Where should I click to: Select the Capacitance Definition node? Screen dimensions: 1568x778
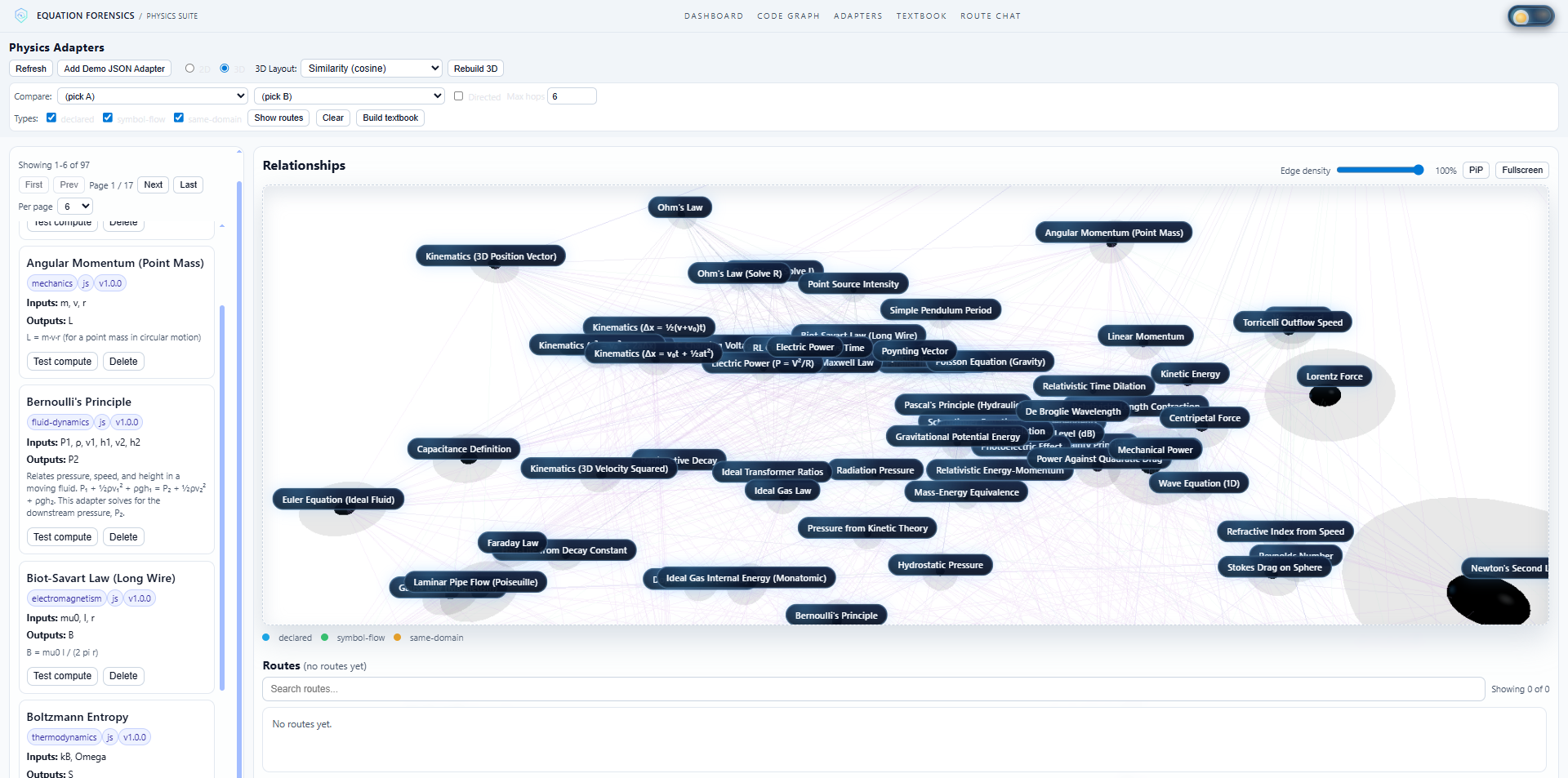tap(464, 449)
